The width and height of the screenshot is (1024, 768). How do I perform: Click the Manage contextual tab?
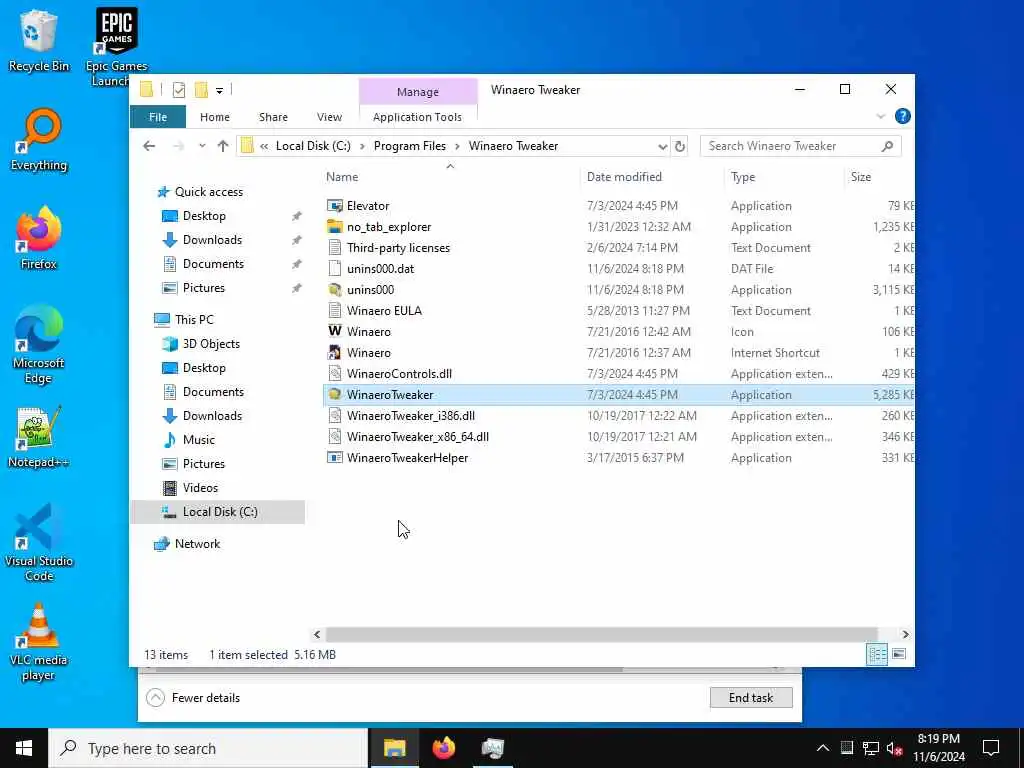click(418, 92)
